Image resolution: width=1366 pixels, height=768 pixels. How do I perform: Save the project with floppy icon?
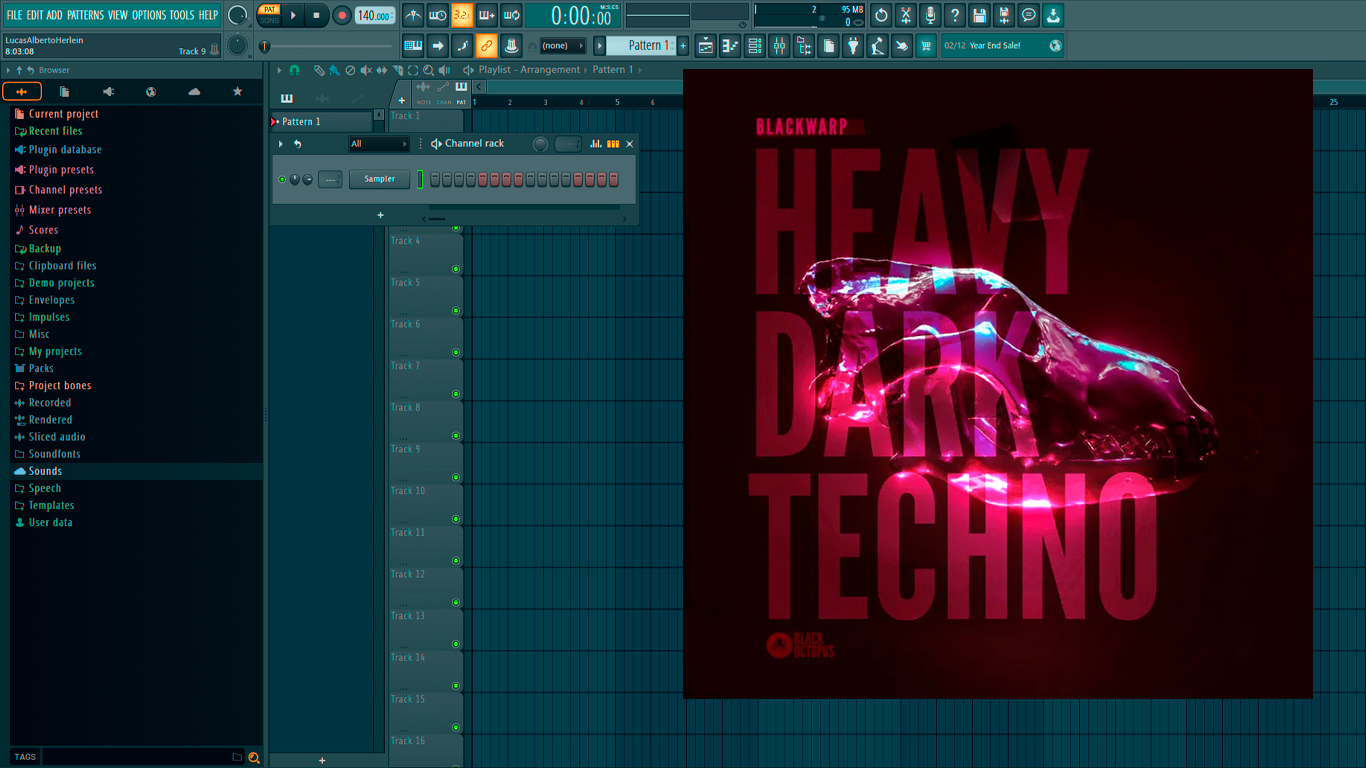(979, 16)
